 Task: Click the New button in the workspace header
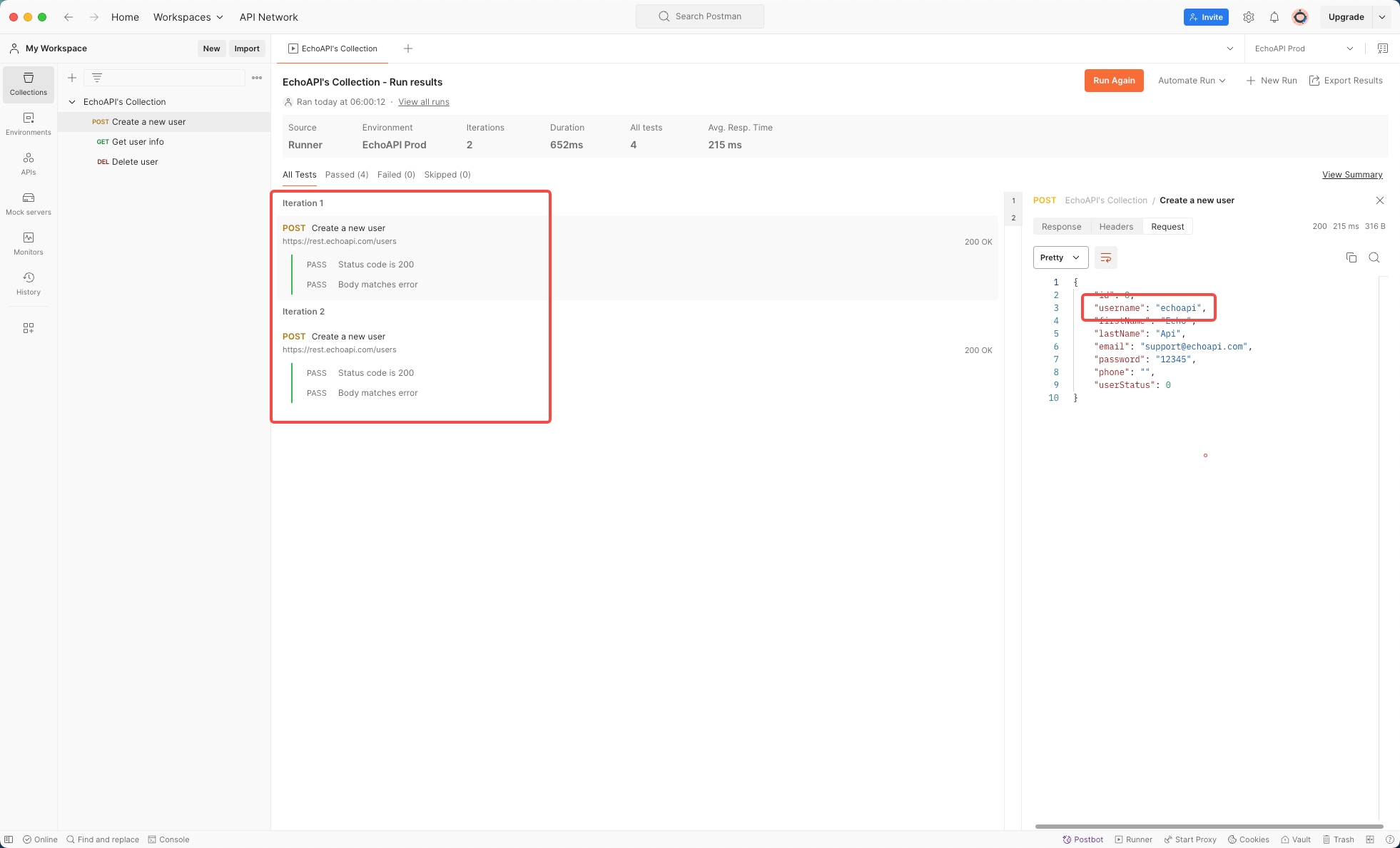point(211,48)
